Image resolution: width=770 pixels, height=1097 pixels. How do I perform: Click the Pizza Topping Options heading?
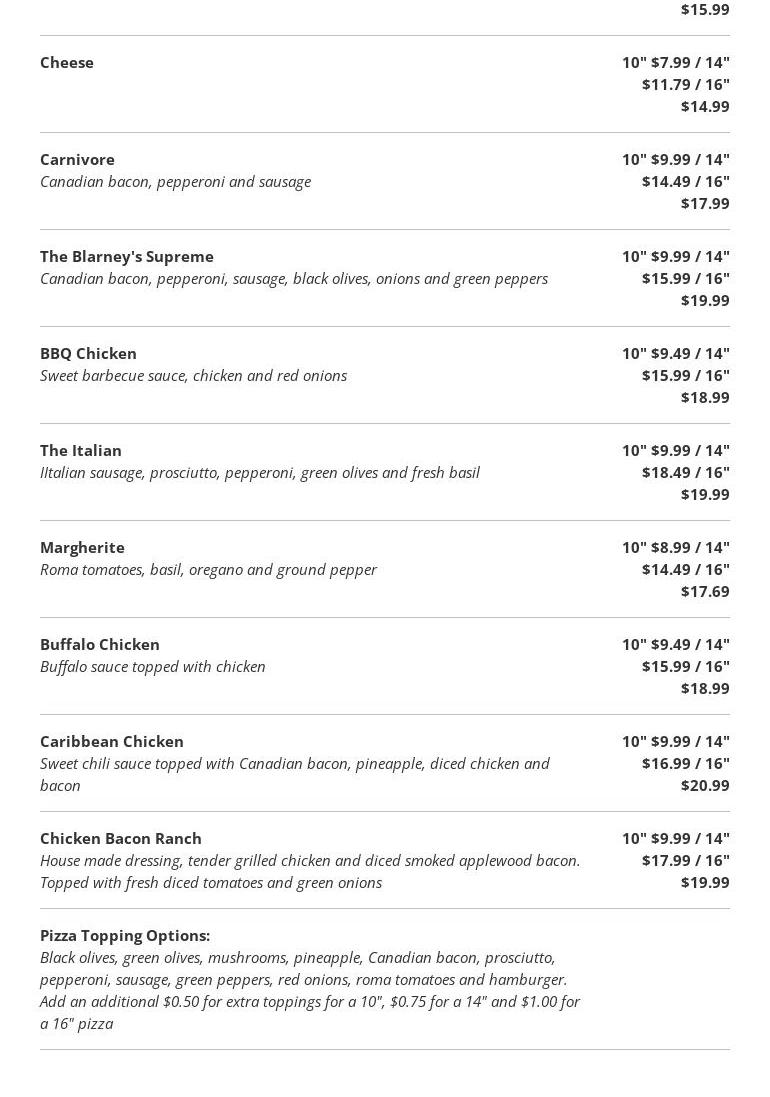coord(125,935)
